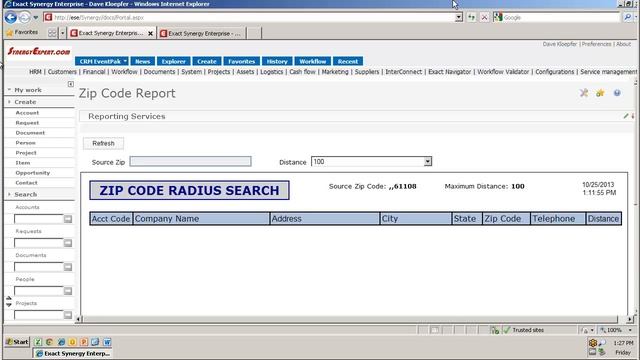640x360 pixels.
Task: Open the Customers link in navigation
Action: (x=62, y=72)
